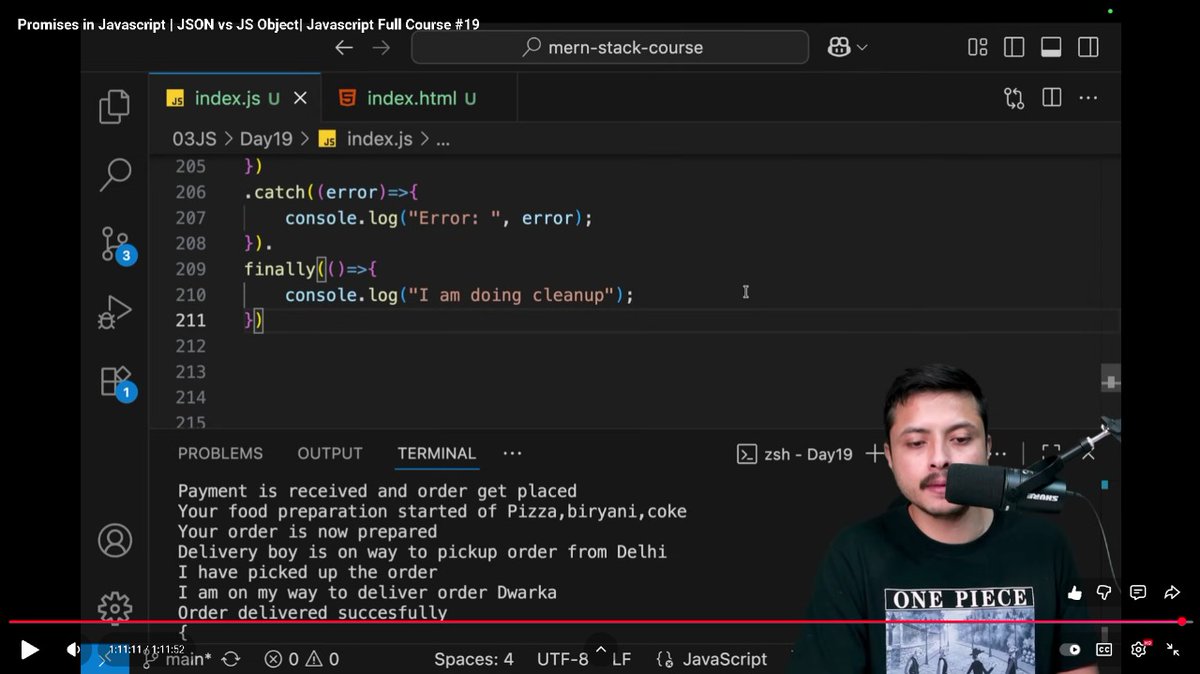This screenshot has width=1200, height=674.
Task: Open the video comments icon
Action: pyautogui.click(x=1138, y=593)
